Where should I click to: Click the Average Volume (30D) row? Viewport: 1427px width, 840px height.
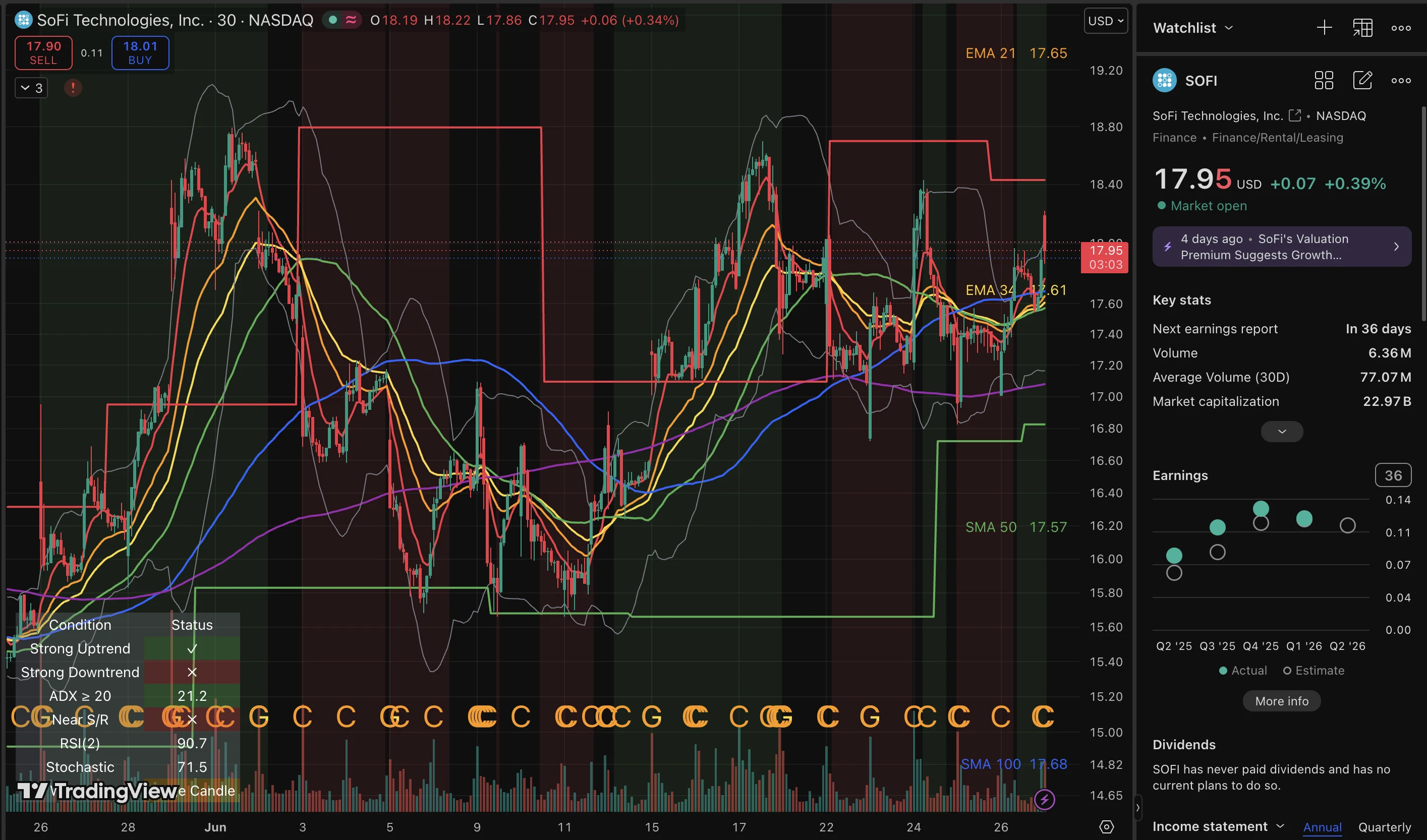tap(1281, 377)
